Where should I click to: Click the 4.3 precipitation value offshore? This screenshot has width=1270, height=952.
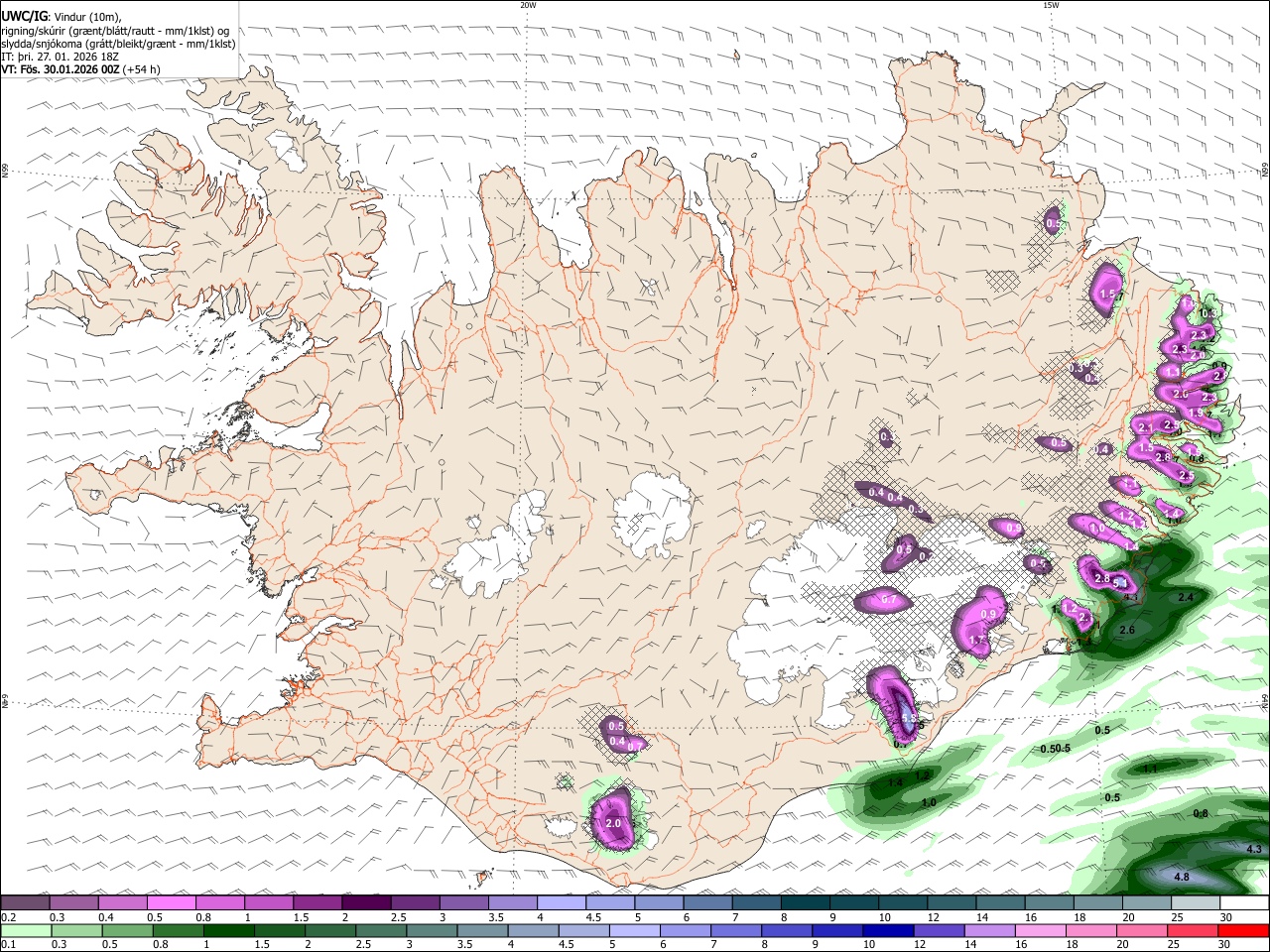pyautogui.click(x=1253, y=849)
